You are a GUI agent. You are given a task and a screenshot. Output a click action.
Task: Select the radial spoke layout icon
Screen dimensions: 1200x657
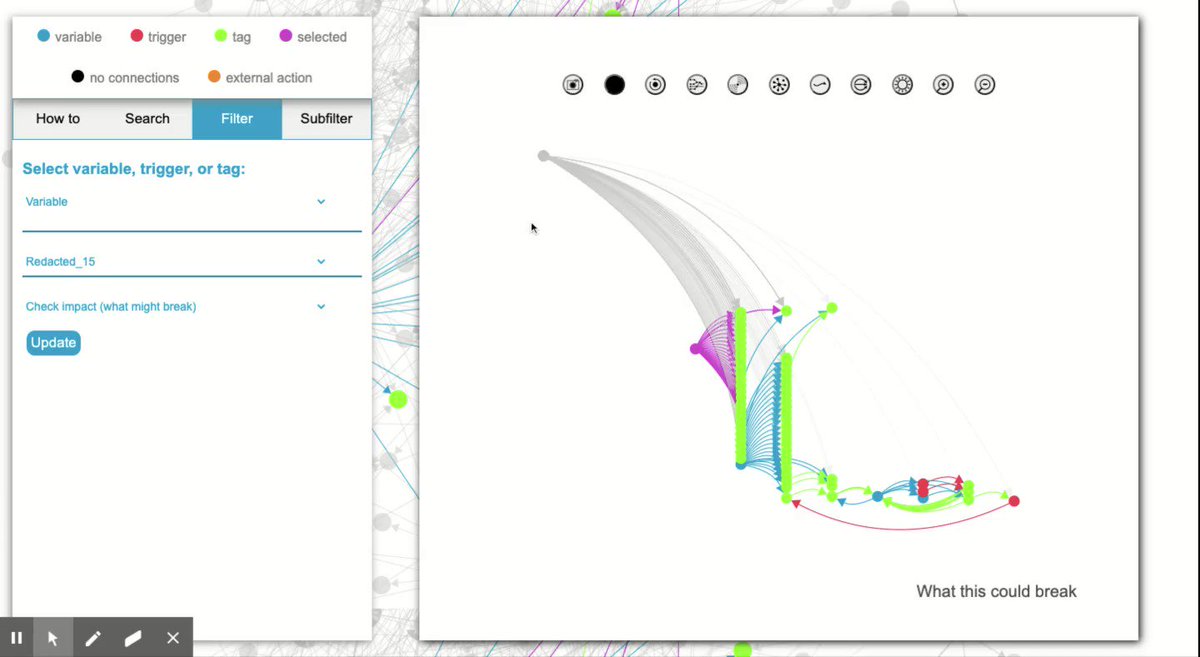(x=779, y=85)
